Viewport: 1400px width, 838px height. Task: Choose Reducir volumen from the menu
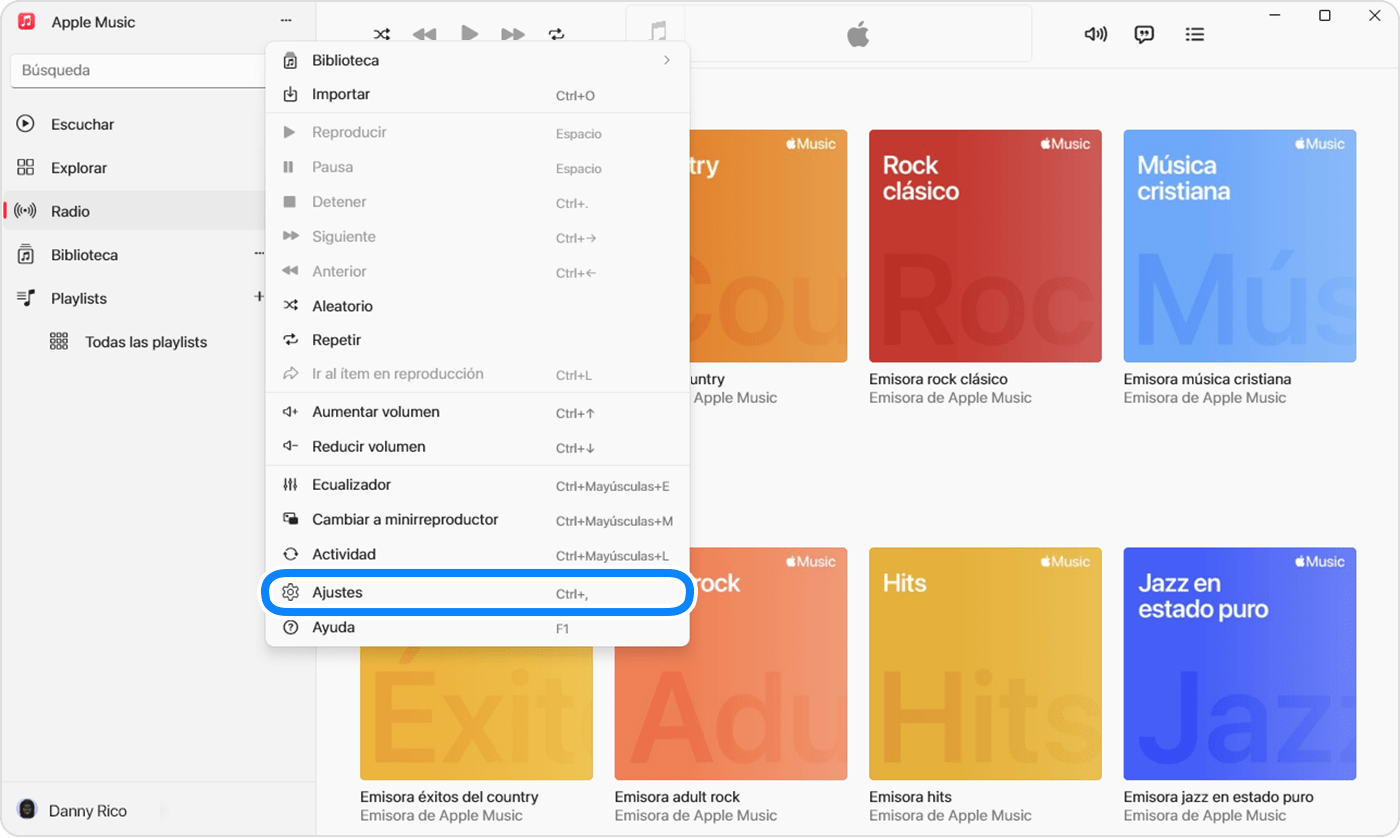coord(477,447)
